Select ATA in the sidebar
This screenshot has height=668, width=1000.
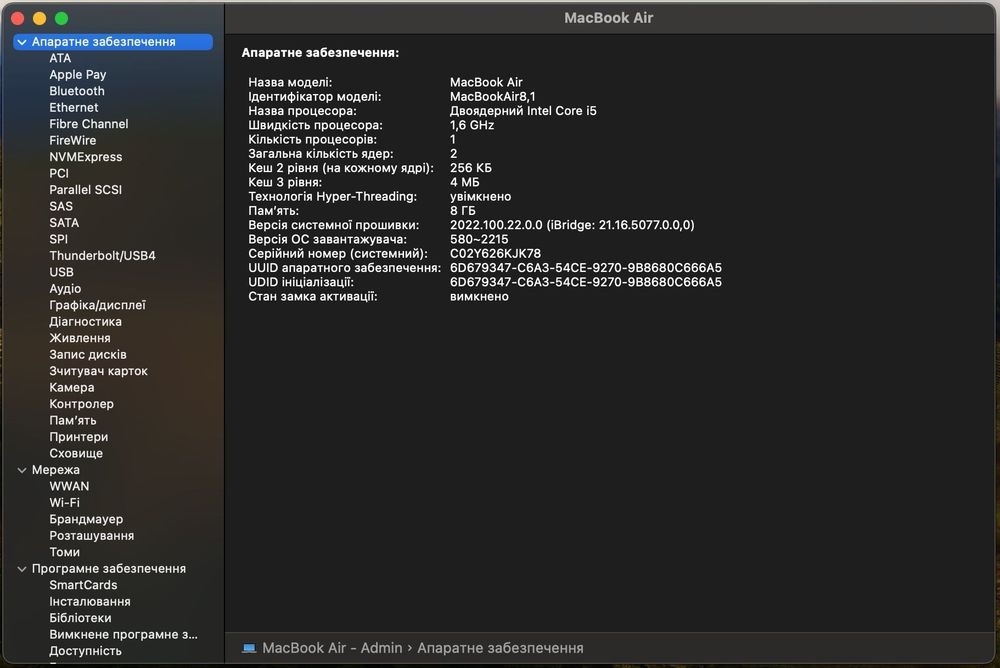pyautogui.click(x=60, y=58)
